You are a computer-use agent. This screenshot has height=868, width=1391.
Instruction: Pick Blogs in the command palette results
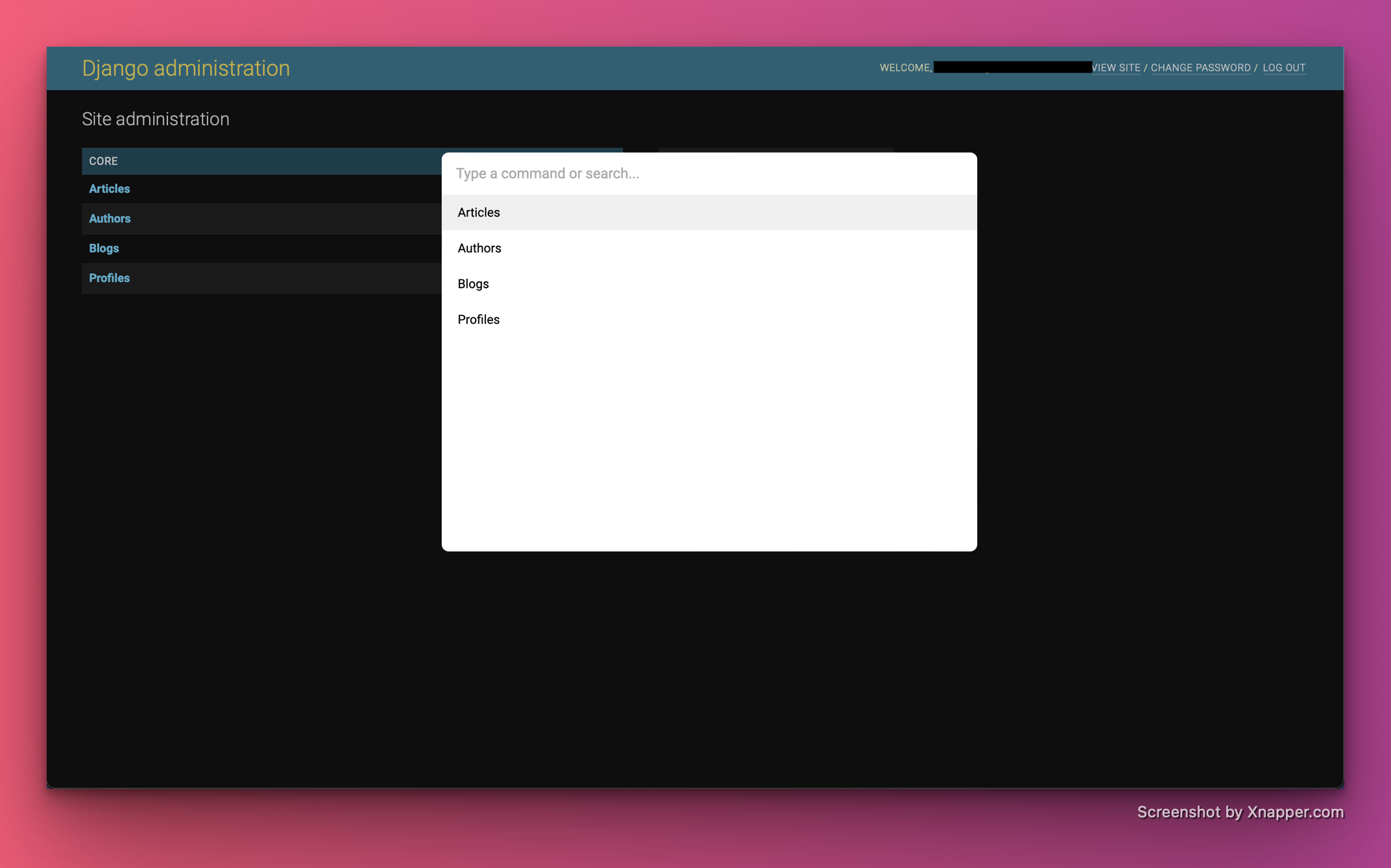473,283
